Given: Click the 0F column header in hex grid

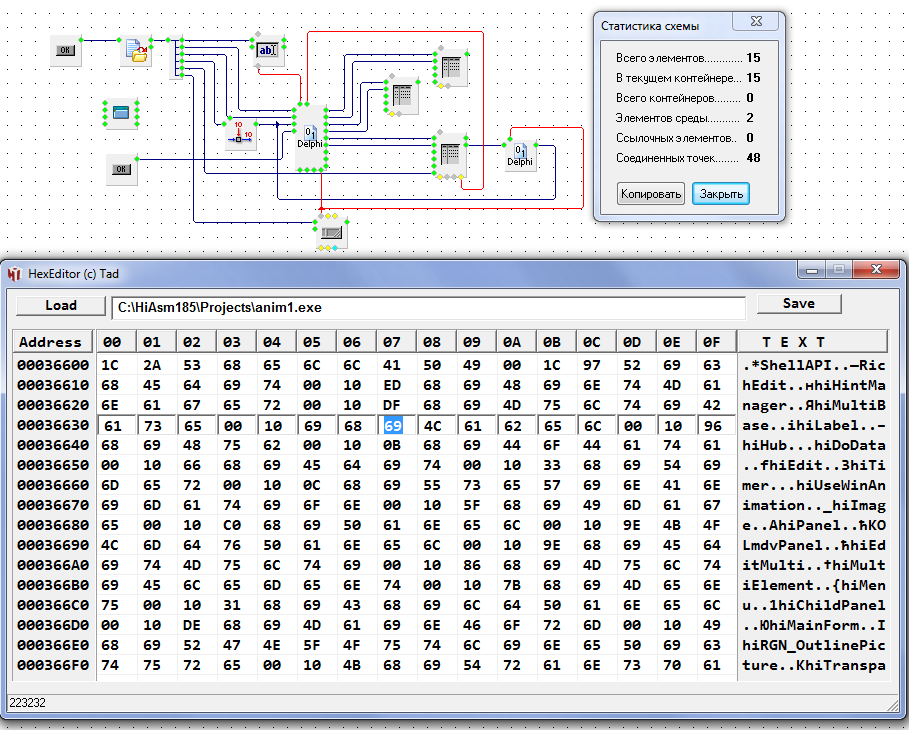Looking at the screenshot, I should click(x=712, y=342).
